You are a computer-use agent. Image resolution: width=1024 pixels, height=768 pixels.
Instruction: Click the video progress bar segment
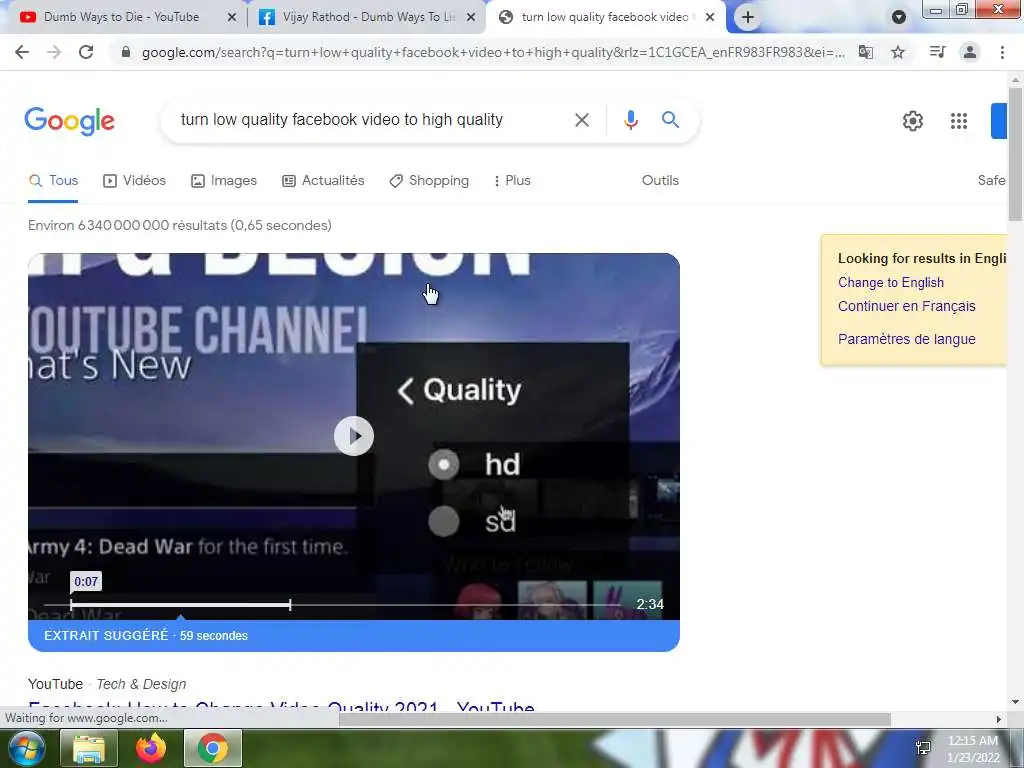coord(180,605)
